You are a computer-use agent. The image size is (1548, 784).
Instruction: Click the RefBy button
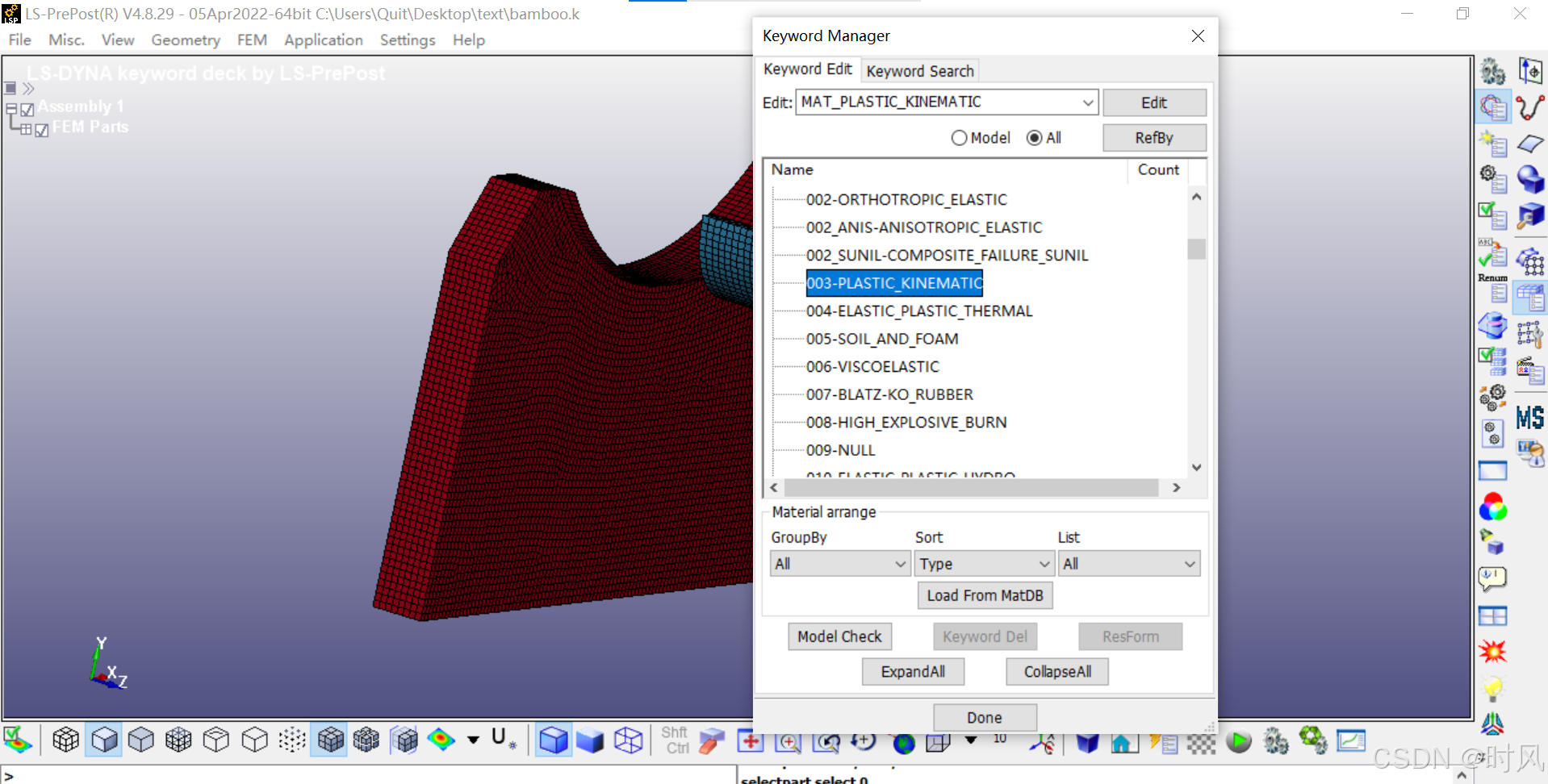(x=1154, y=138)
